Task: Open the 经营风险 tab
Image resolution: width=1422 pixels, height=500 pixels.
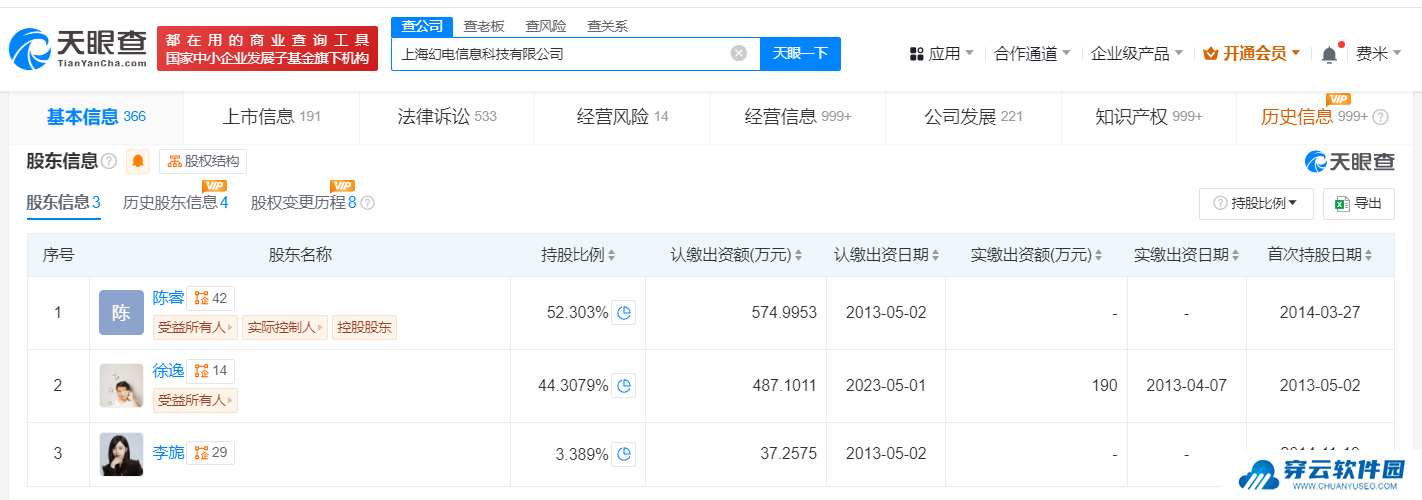Action: tap(622, 117)
